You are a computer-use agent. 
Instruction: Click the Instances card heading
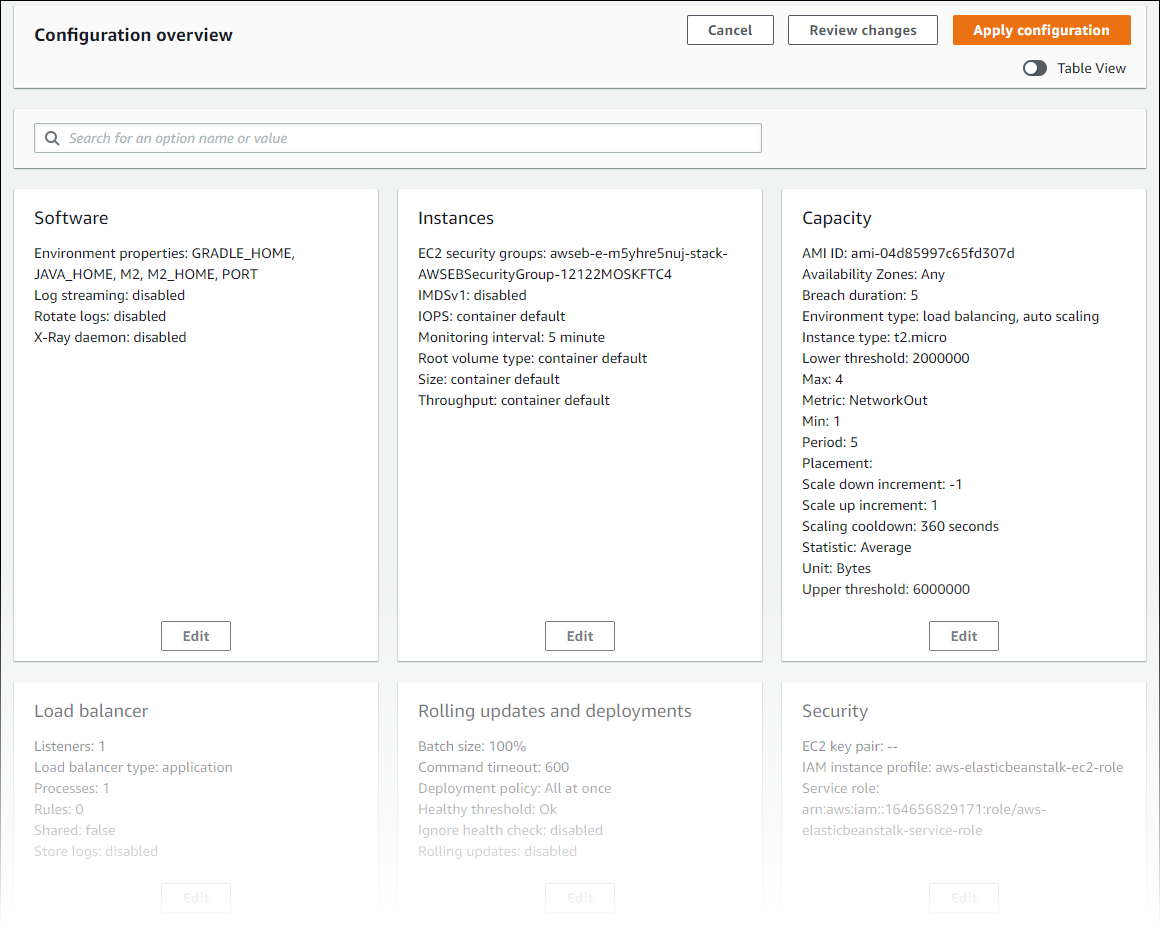pyautogui.click(x=456, y=218)
